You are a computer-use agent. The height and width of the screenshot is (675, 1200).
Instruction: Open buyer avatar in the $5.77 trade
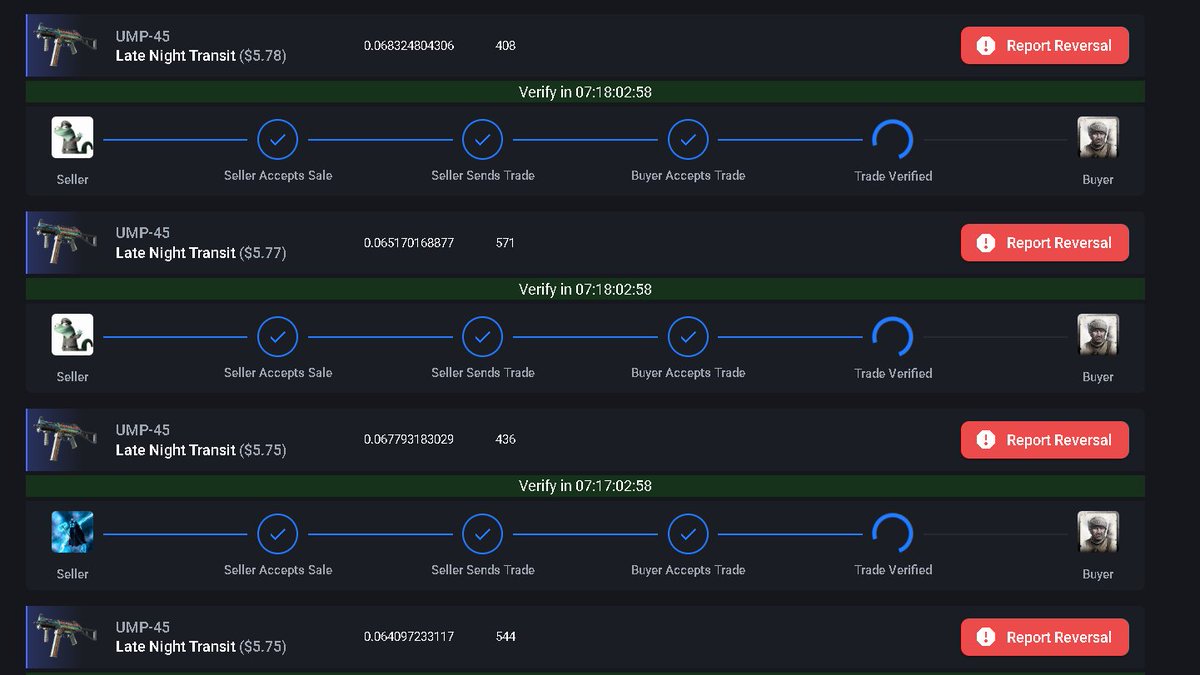(x=1098, y=335)
